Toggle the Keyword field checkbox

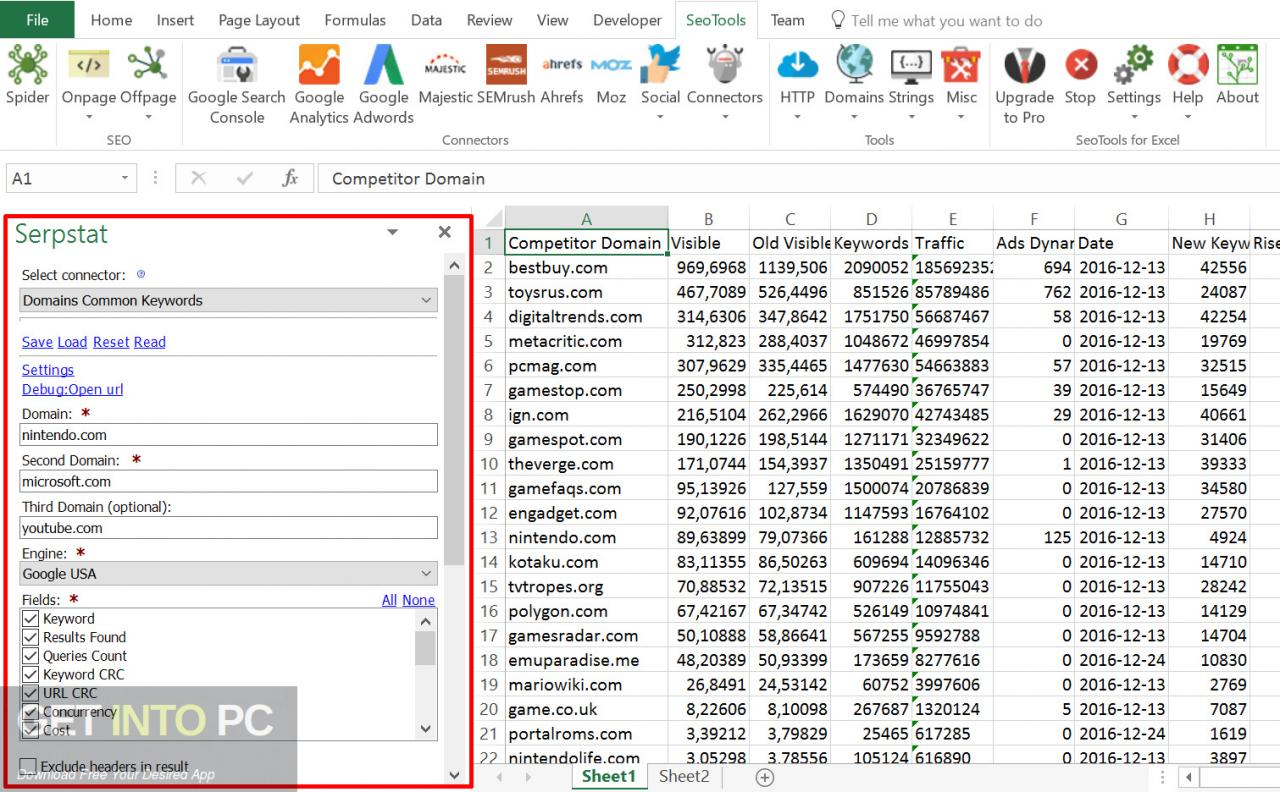point(30,619)
